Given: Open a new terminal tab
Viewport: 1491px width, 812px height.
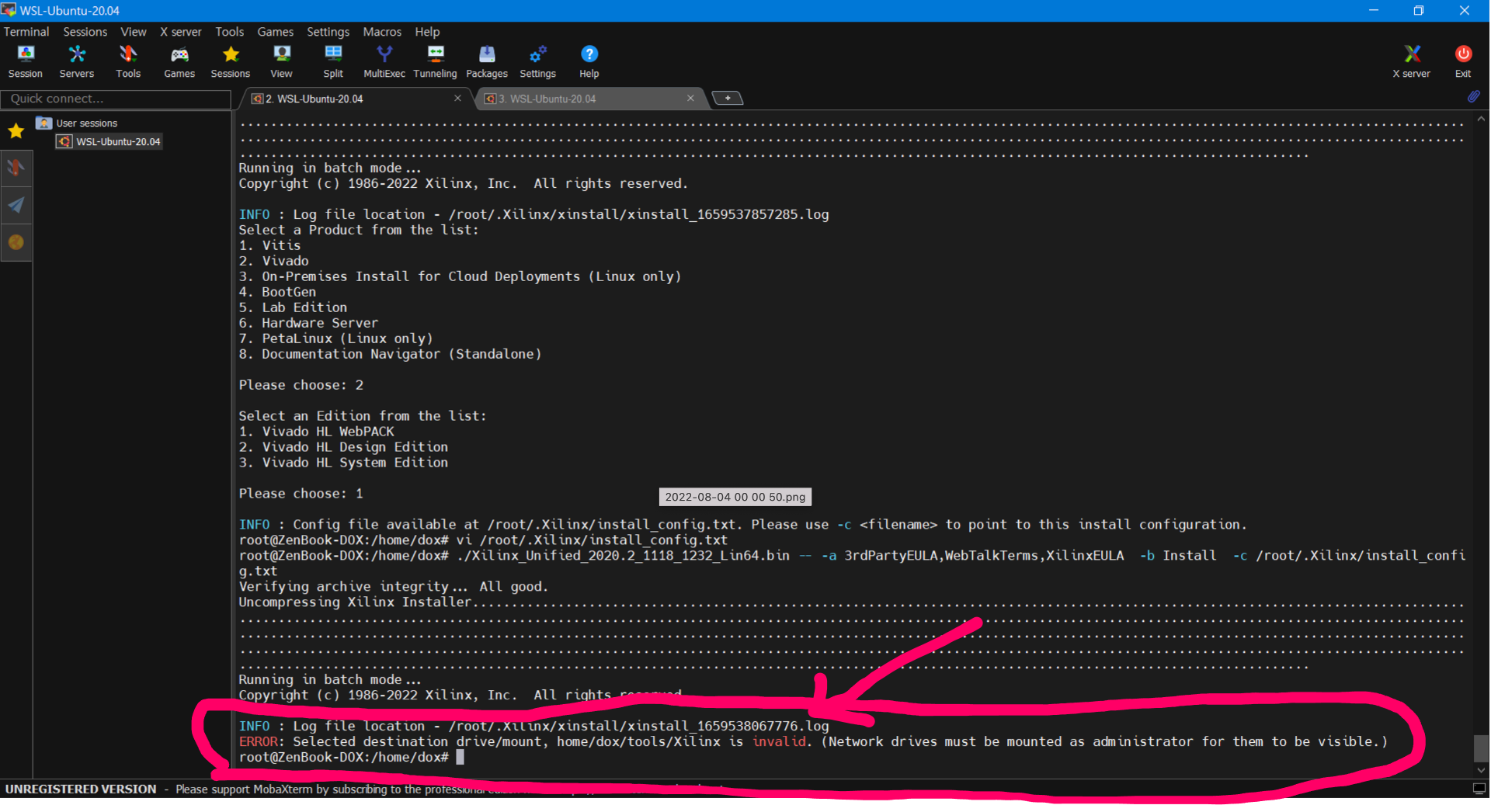Looking at the screenshot, I should [x=728, y=98].
